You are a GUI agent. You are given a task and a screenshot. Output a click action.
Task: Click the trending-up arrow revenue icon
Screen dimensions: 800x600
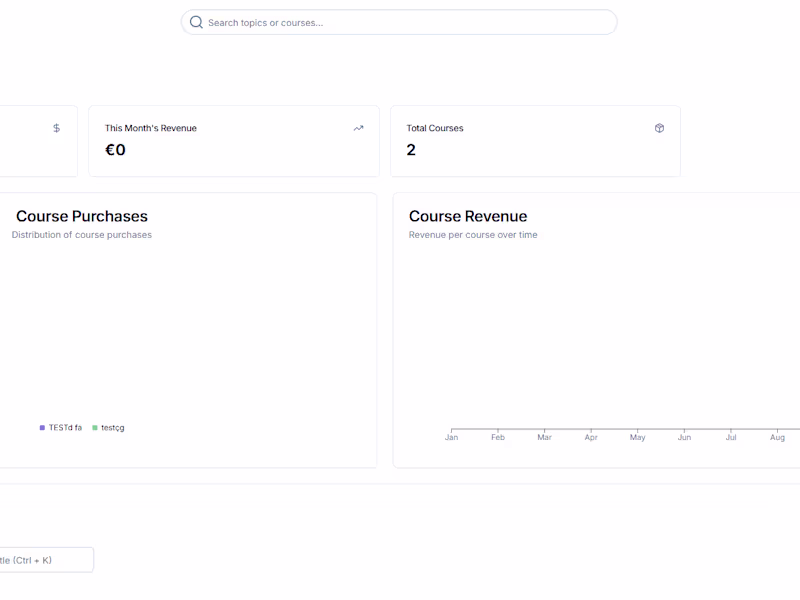pyautogui.click(x=358, y=128)
